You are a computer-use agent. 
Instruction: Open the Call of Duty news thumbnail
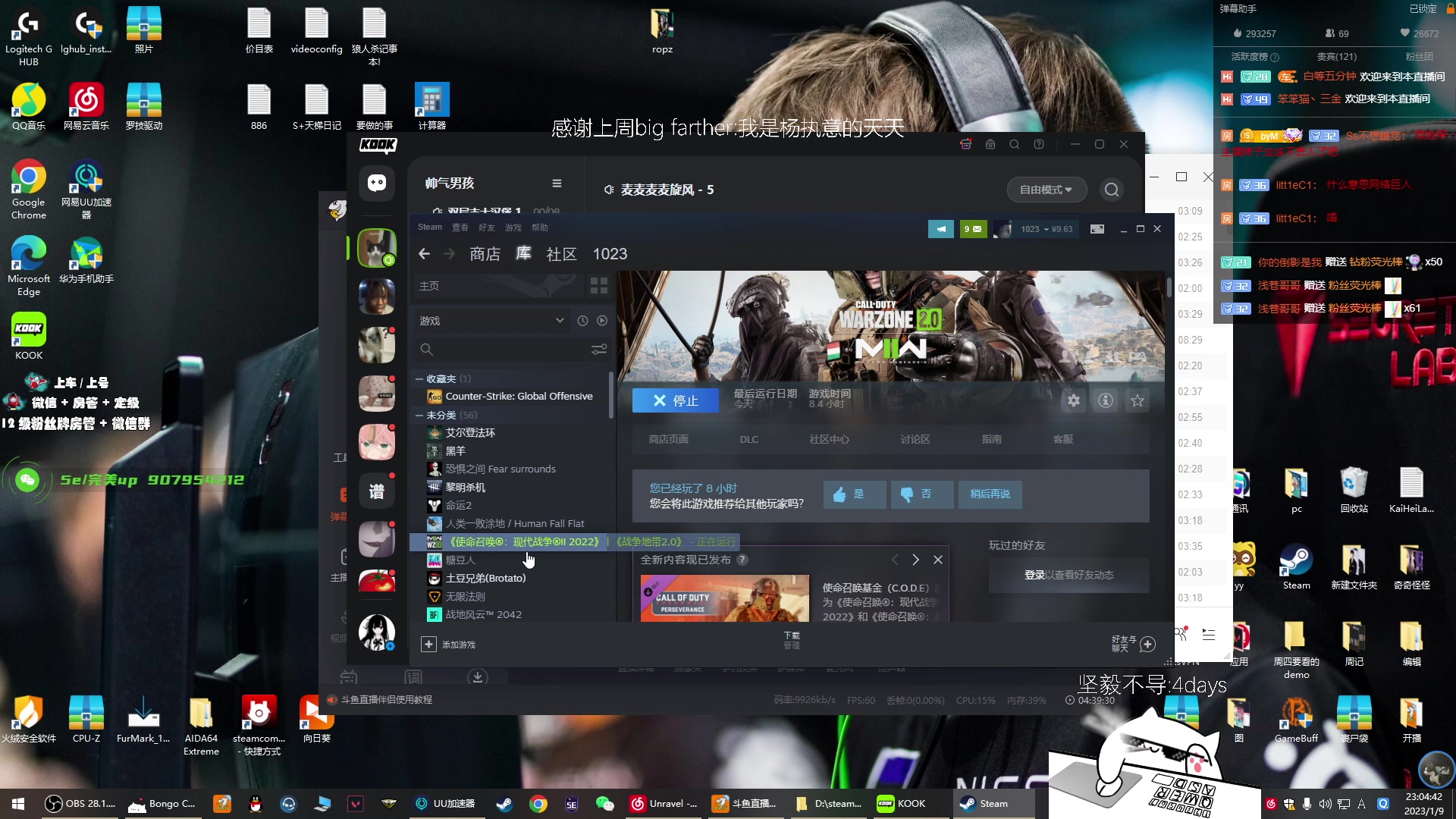tap(725, 598)
